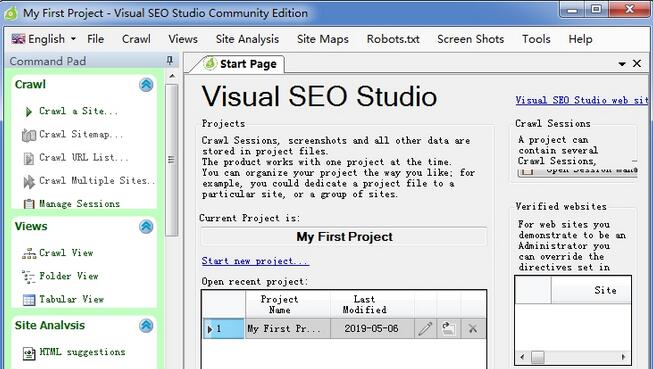Open the Visual SEO Studio web site link
The width and height of the screenshot is (653, 369).
pos(582,100)
